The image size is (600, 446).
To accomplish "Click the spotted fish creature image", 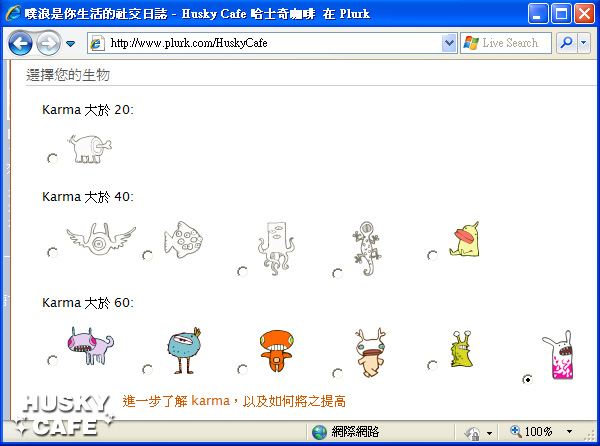I will click(184, 240).
